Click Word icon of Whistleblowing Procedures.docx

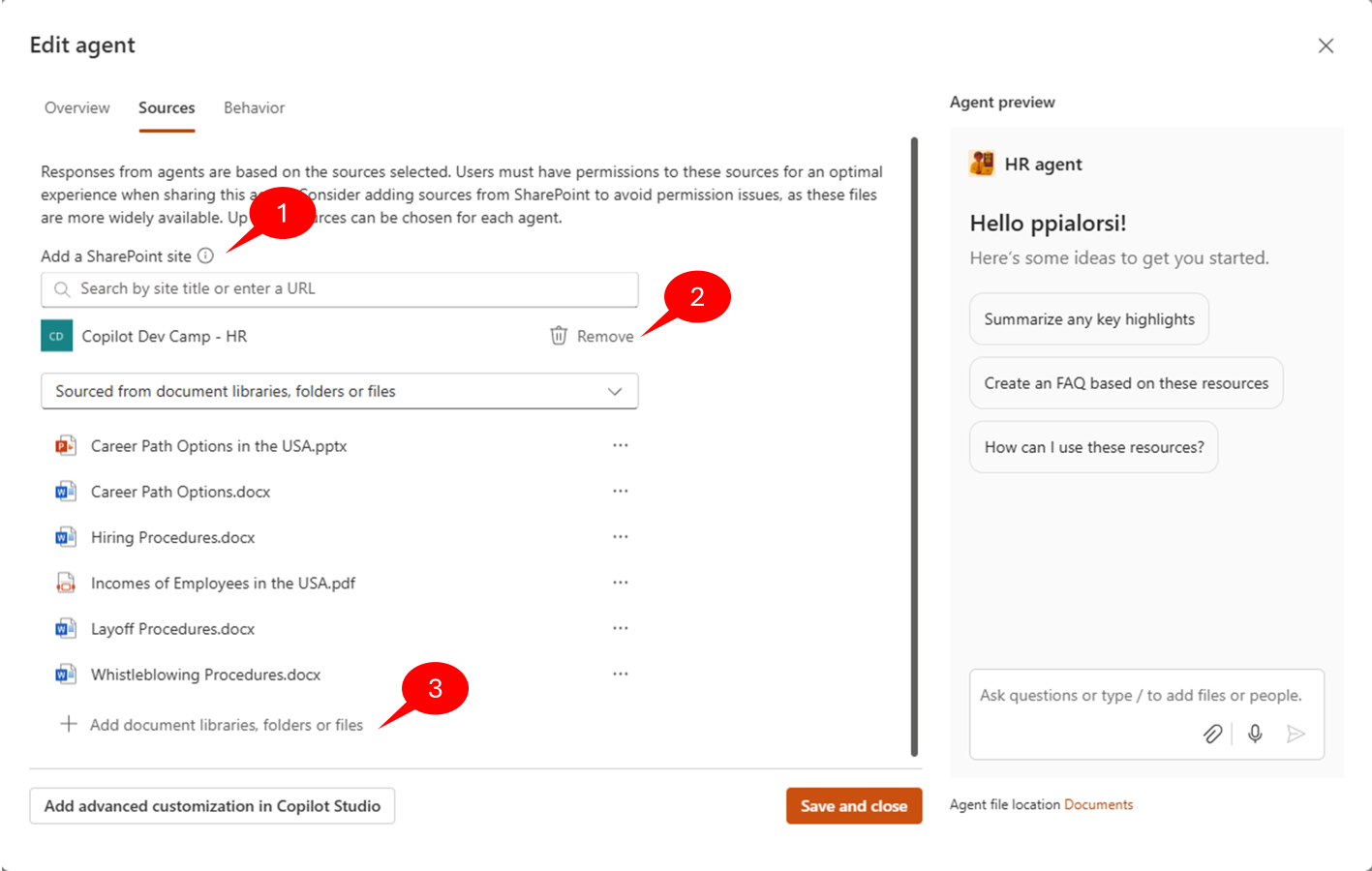tap(65, 675)
